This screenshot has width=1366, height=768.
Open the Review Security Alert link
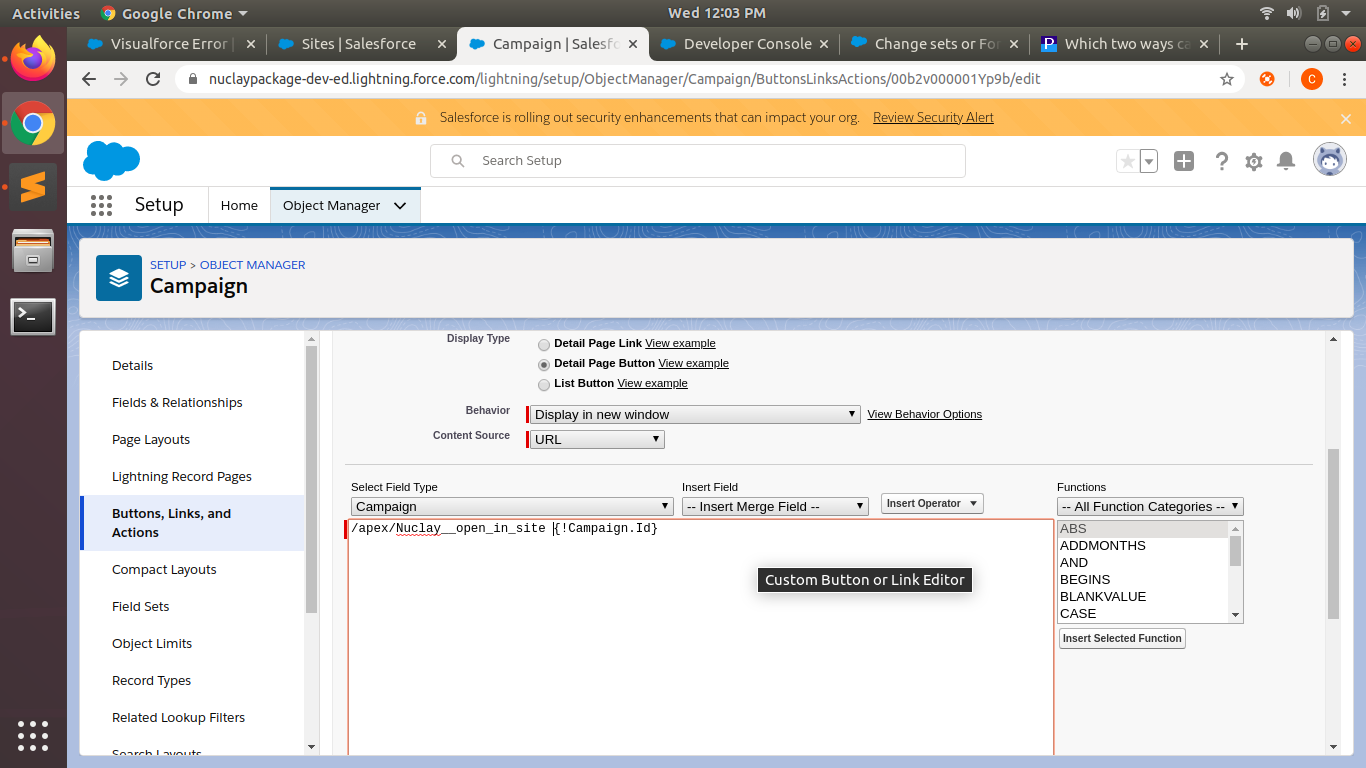933,117
